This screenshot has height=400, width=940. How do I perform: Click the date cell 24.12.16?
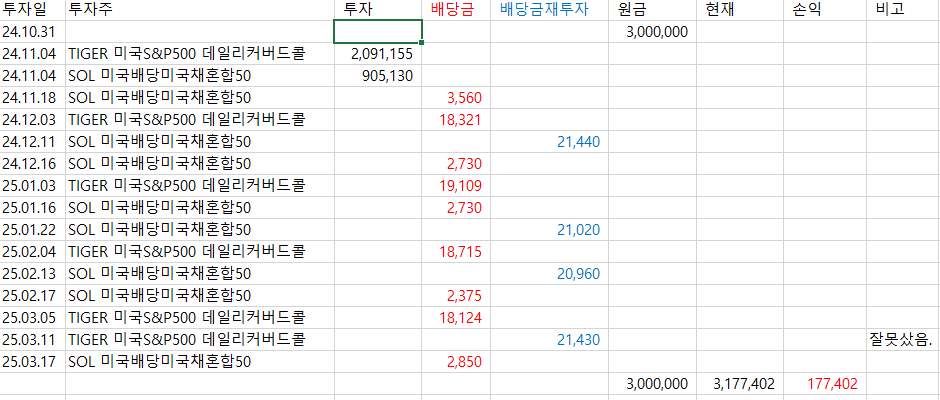coord(32,164)
